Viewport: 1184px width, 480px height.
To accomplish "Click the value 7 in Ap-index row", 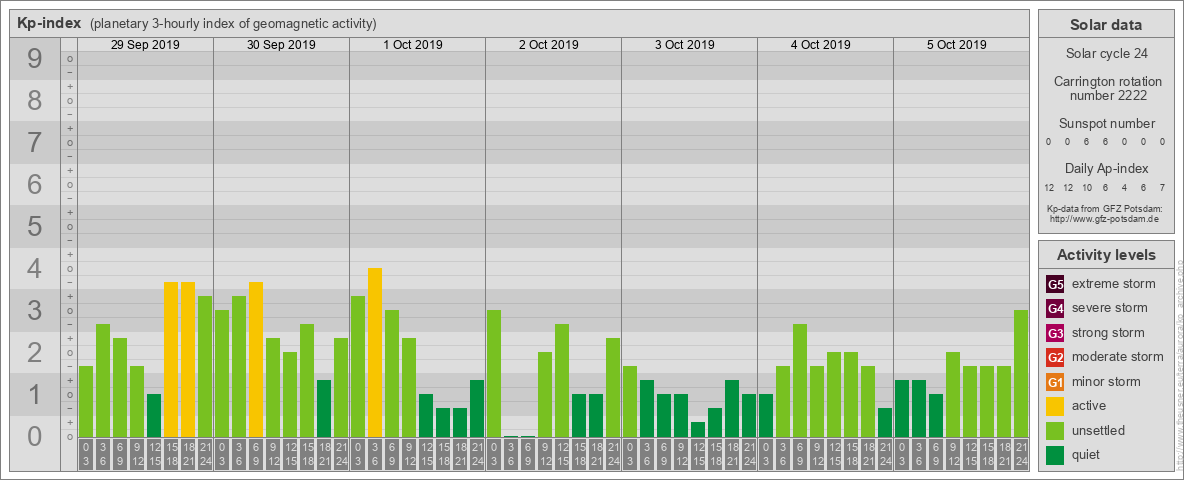I will (x=1163, y=187).
